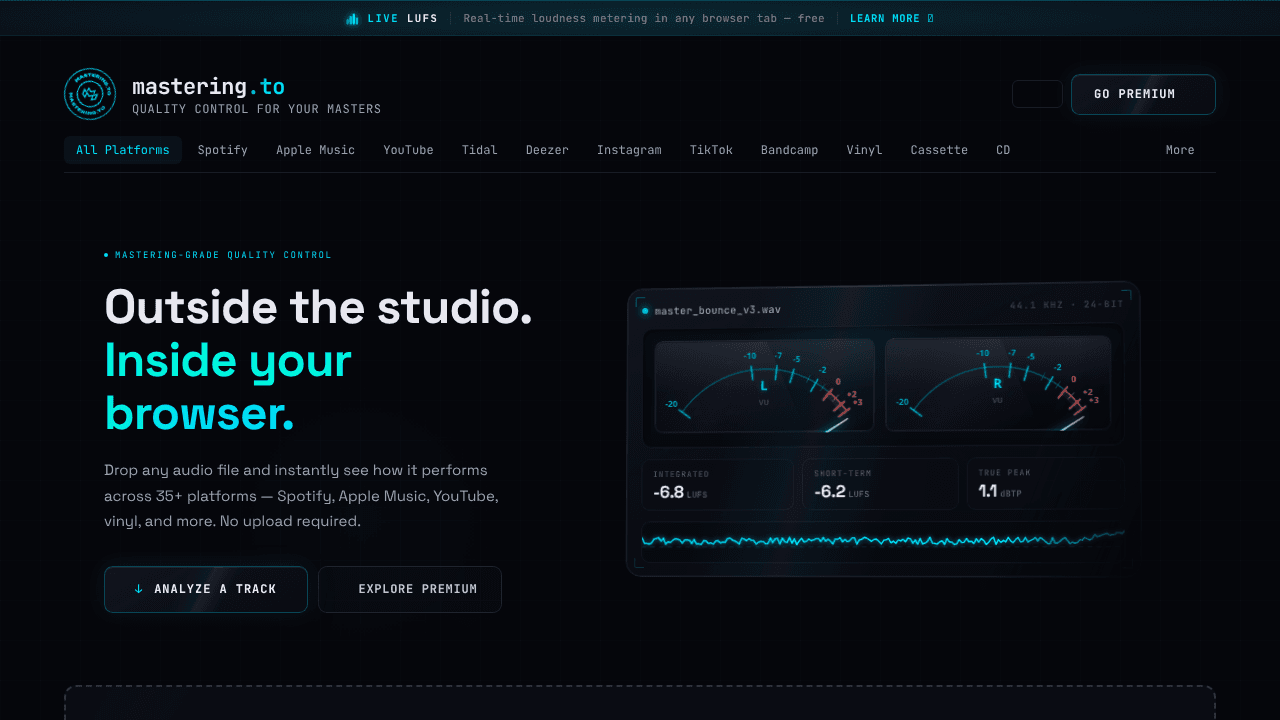Click the Short-Term -6.2 LUFS readout
Screen dimensions: 1280x720
pos(880,484)
